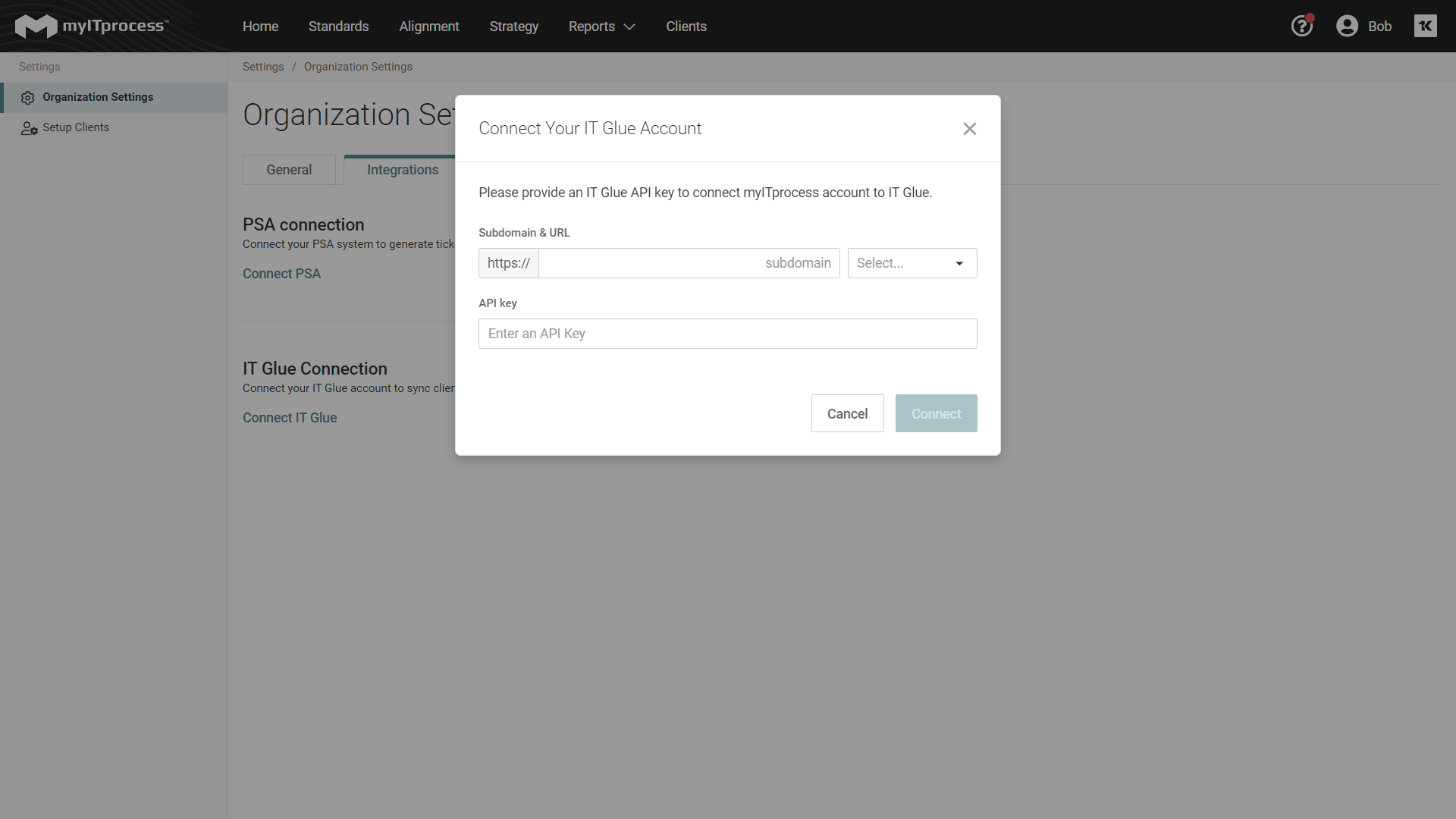Open the help question mark icon

tap(1302, 26)
